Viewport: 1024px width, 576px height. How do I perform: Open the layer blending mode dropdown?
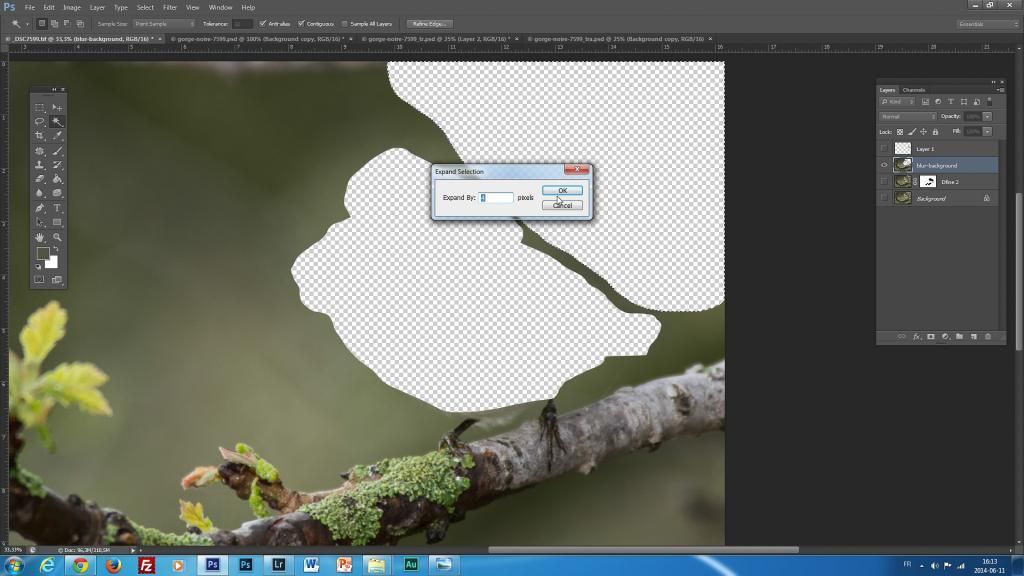point(906,116)
